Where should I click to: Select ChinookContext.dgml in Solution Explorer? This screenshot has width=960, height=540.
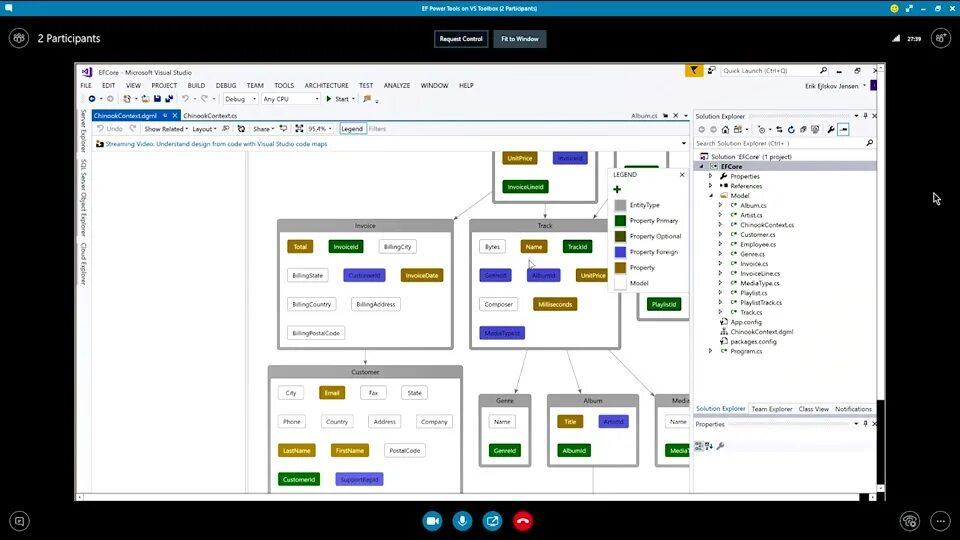click(x=761, y=332)
